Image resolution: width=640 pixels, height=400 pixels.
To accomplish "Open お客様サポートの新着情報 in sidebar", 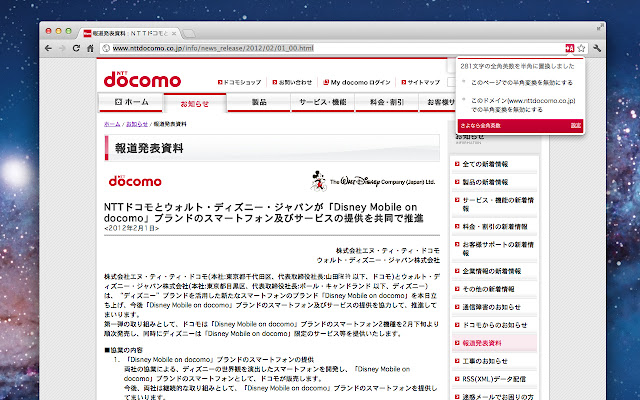I will [x=498, y=249].
